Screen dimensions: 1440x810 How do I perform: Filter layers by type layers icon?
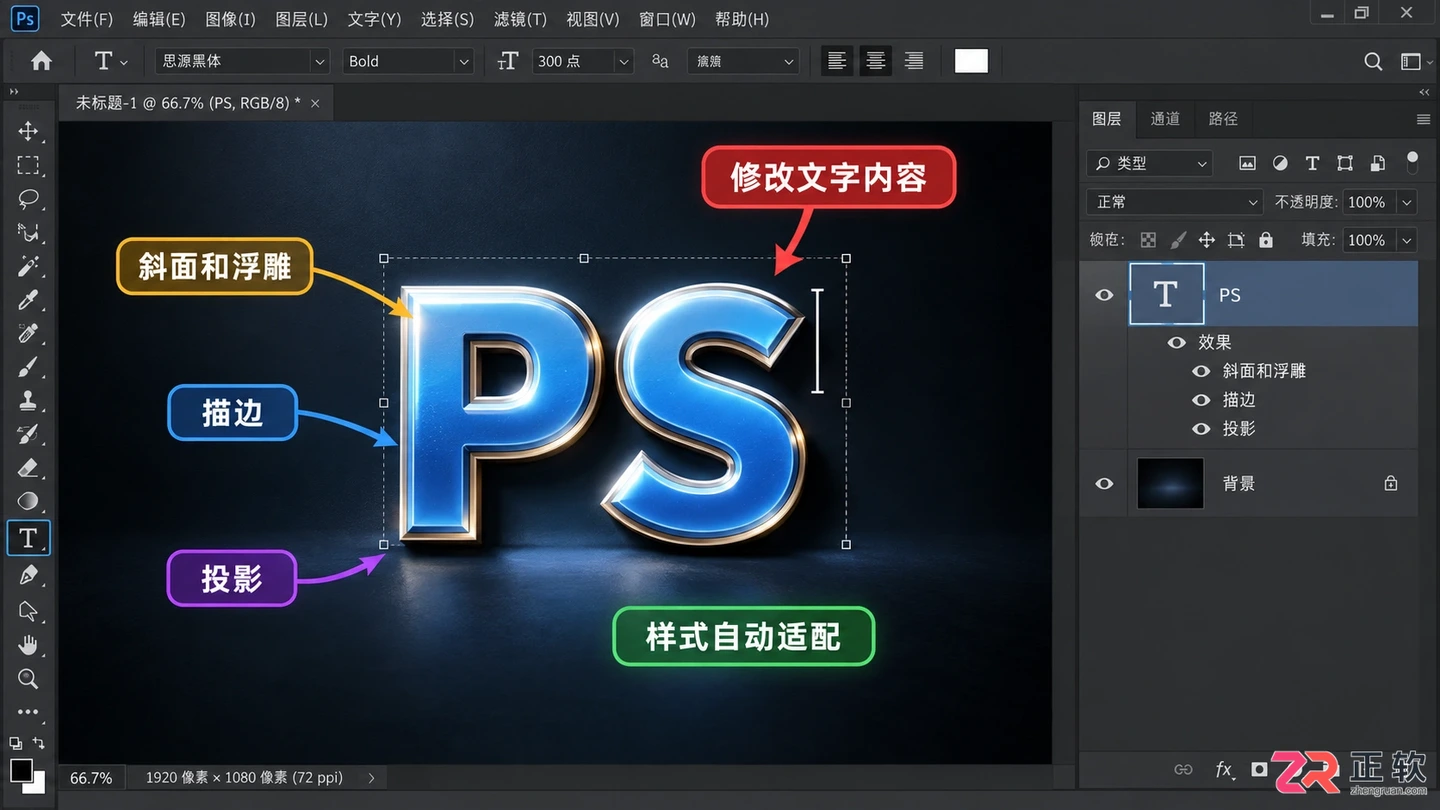1313,163
